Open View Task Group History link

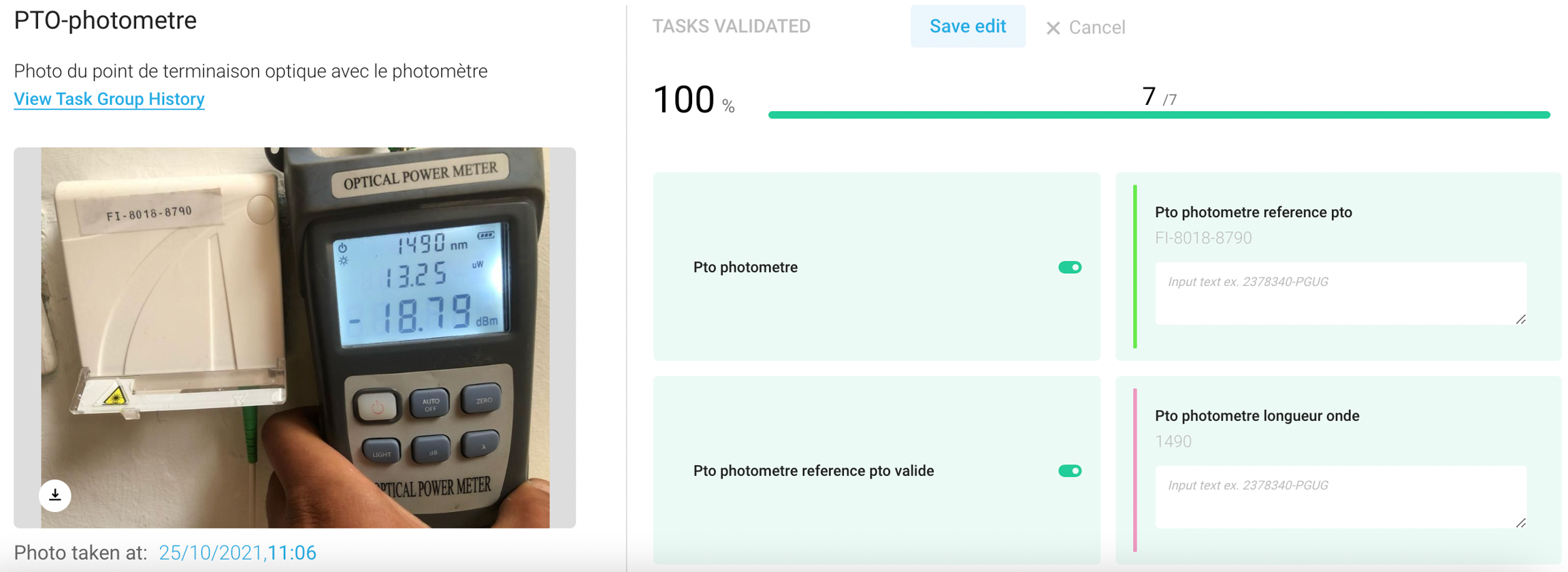[109, 99]
